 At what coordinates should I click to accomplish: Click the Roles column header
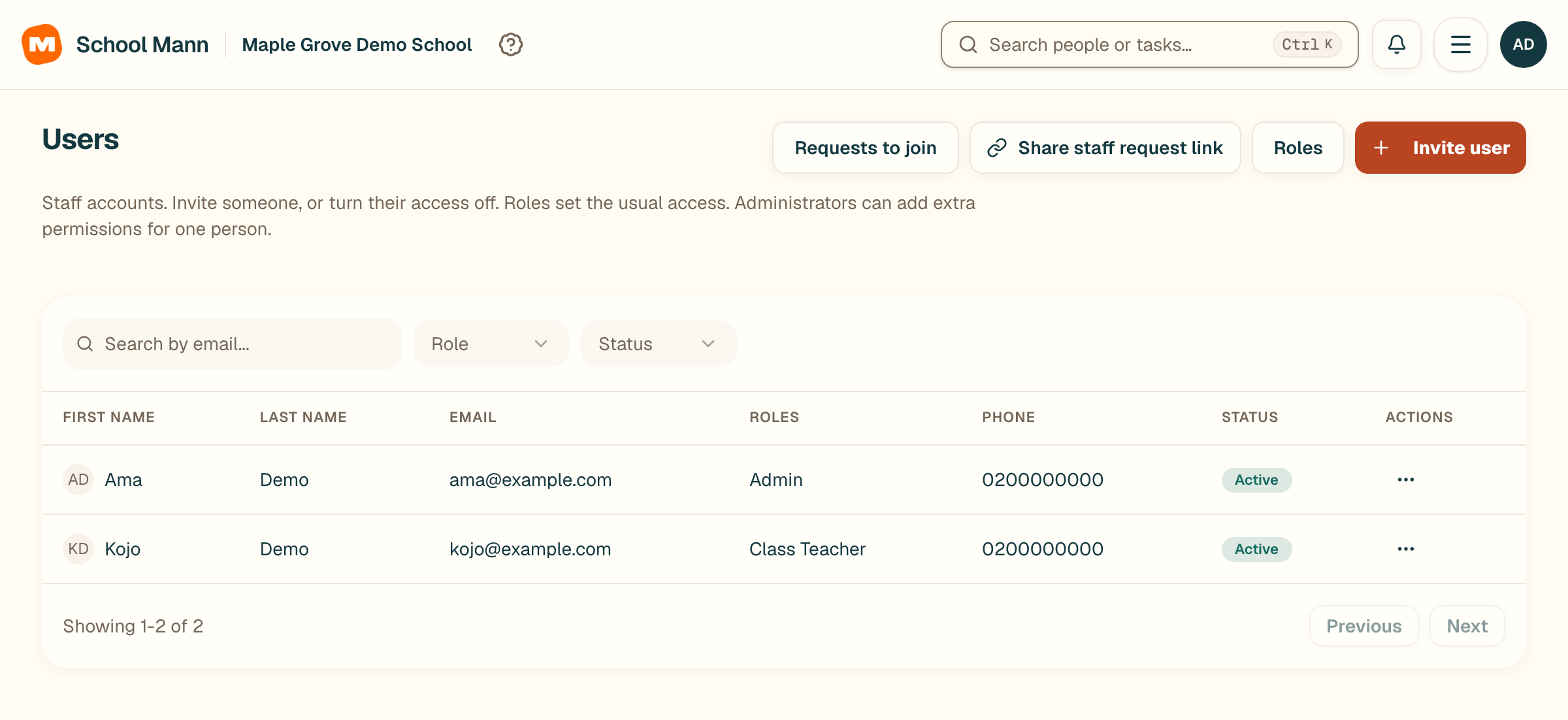(774, 417)
